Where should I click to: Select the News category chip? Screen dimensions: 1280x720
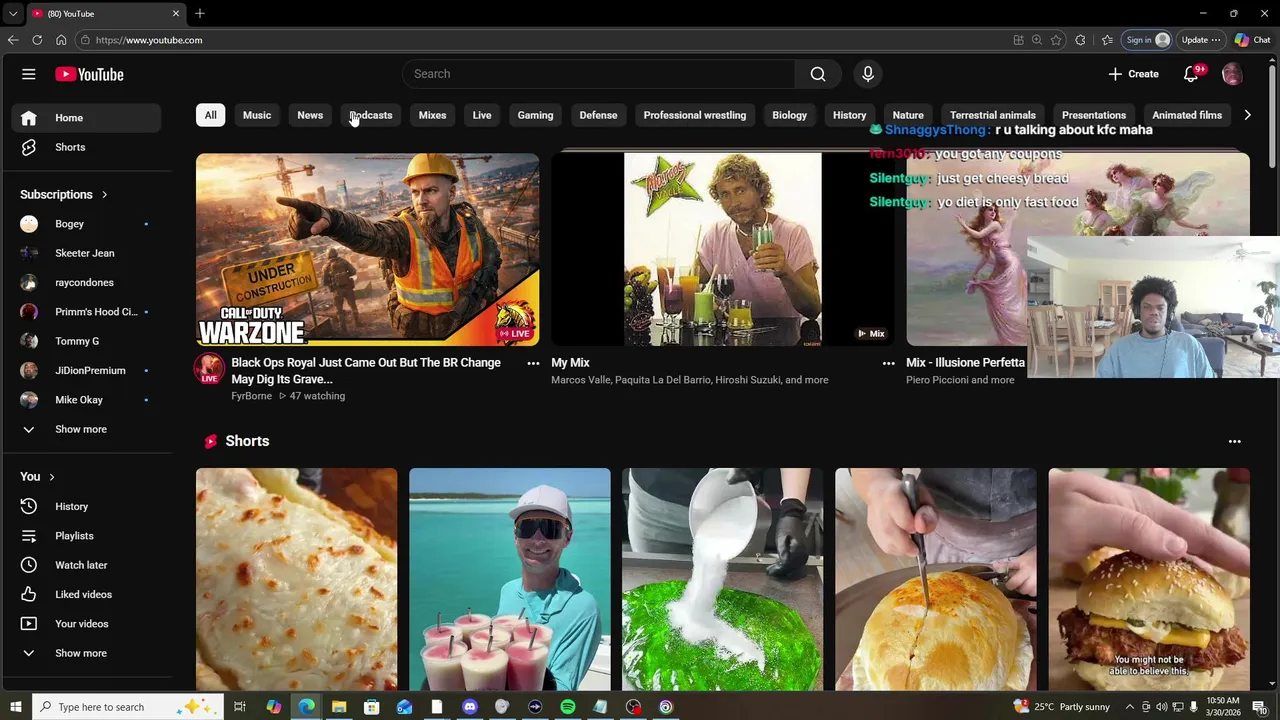(x=310, y=115)
